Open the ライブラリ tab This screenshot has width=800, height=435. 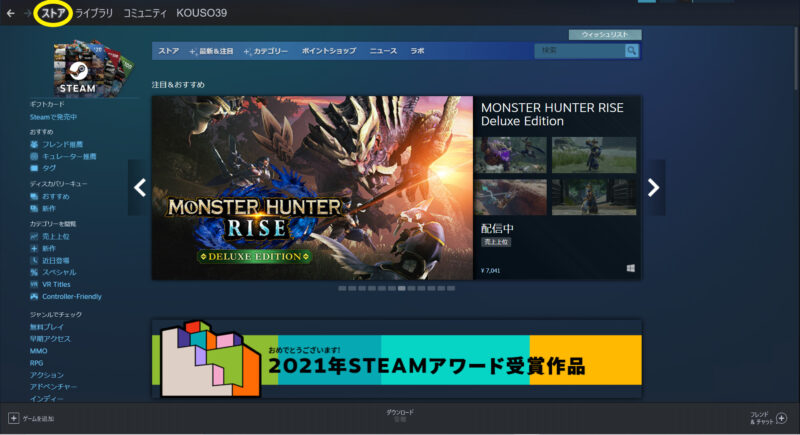[x=94, y=13]
